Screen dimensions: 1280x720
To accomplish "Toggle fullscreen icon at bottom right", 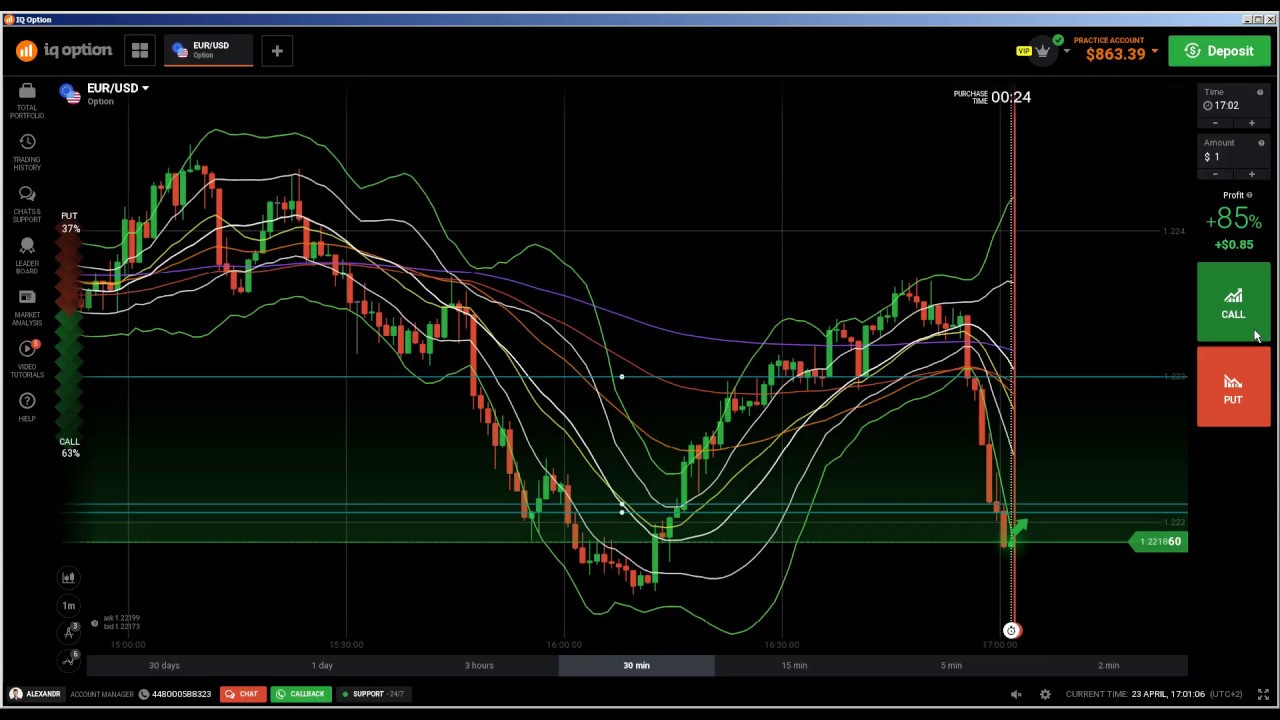I will pos(1263,694).
